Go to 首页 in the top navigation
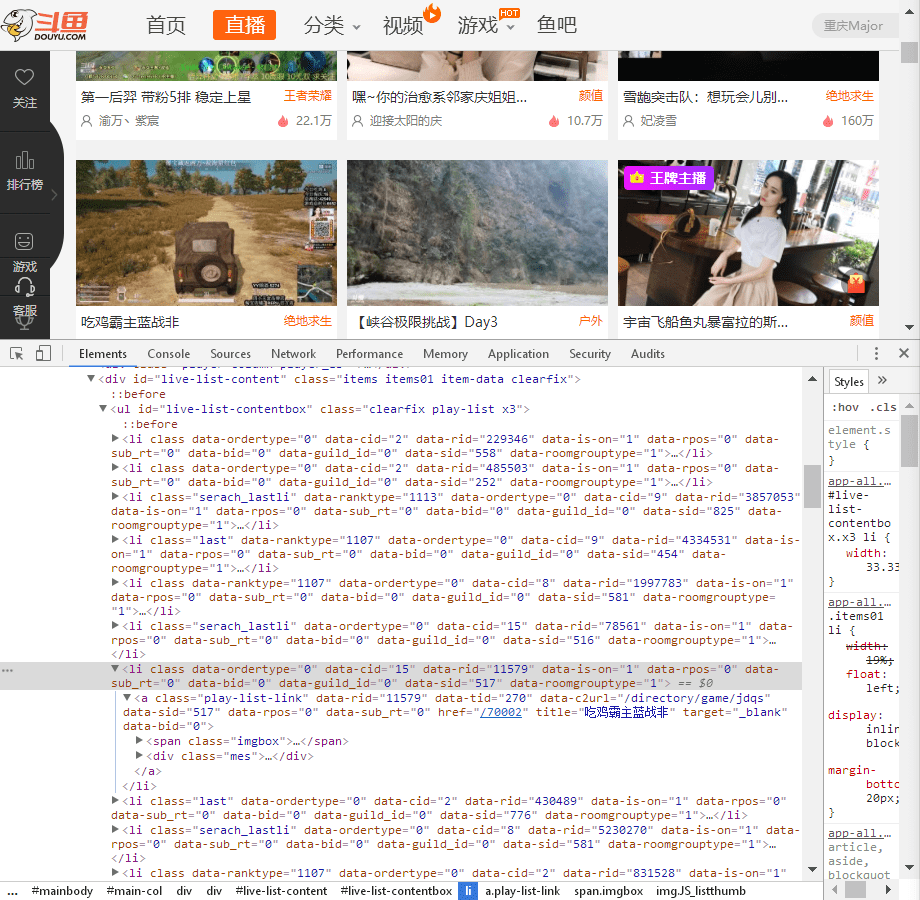The width and height of the screenshot is (920, 900). [166, 25]
